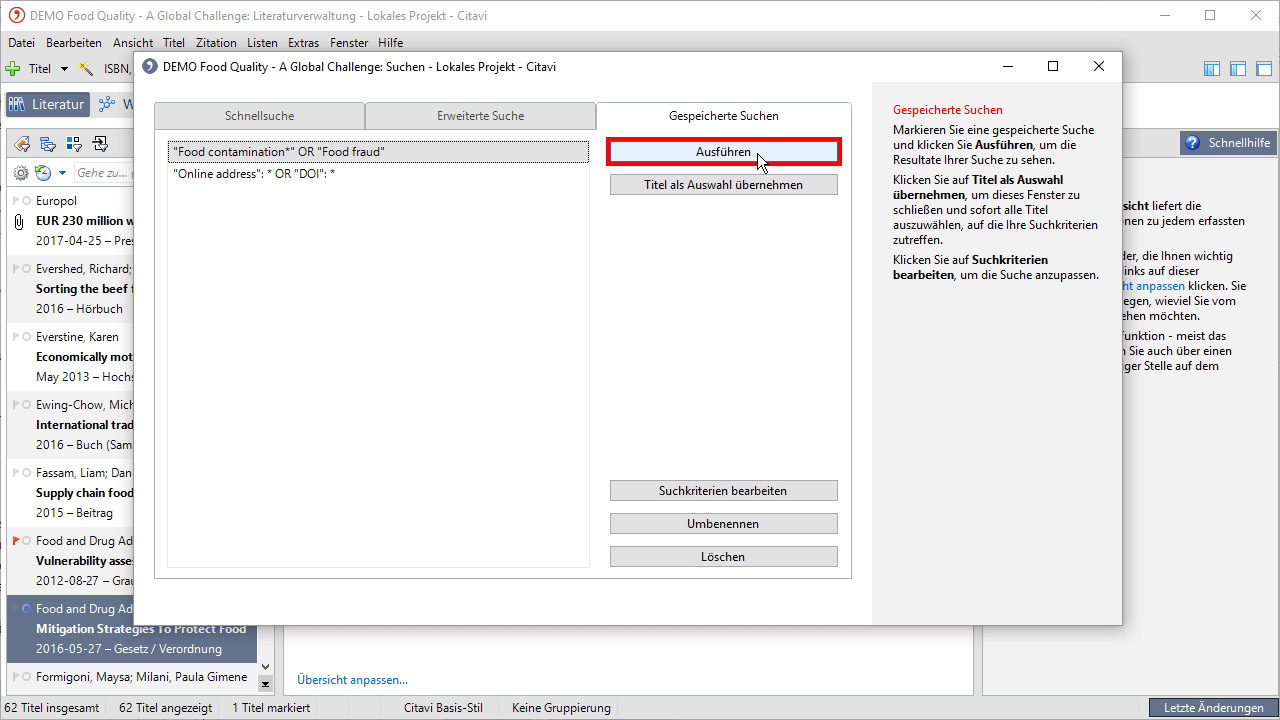Click the category tree filter icon
The height and width of the screenshot is (720, 1280).
(x=47, y=144)
